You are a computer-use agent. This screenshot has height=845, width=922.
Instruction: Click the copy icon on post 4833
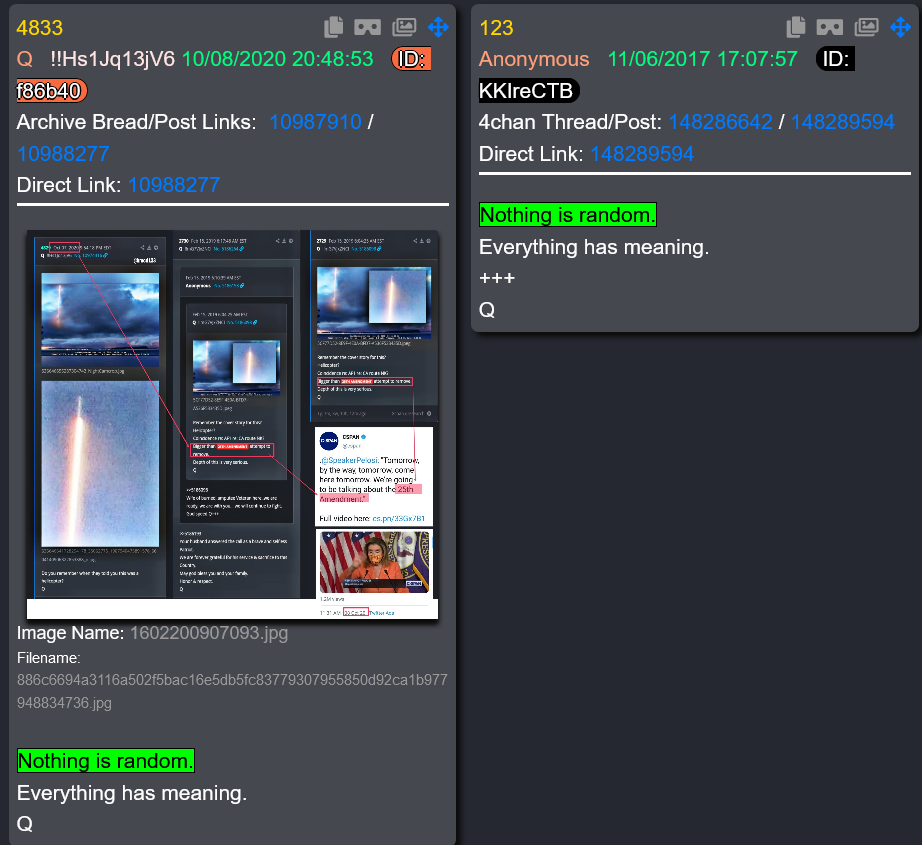coord(333,27)
